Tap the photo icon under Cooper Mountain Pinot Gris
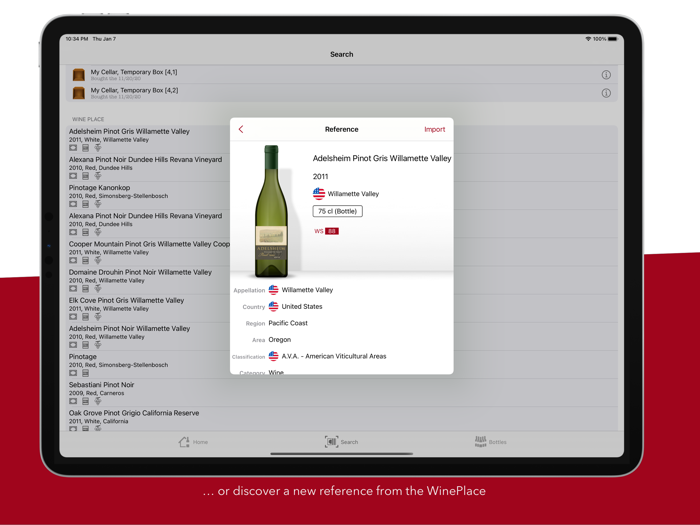Viewport: 700px width, 525px height. (x=73, y=260)
